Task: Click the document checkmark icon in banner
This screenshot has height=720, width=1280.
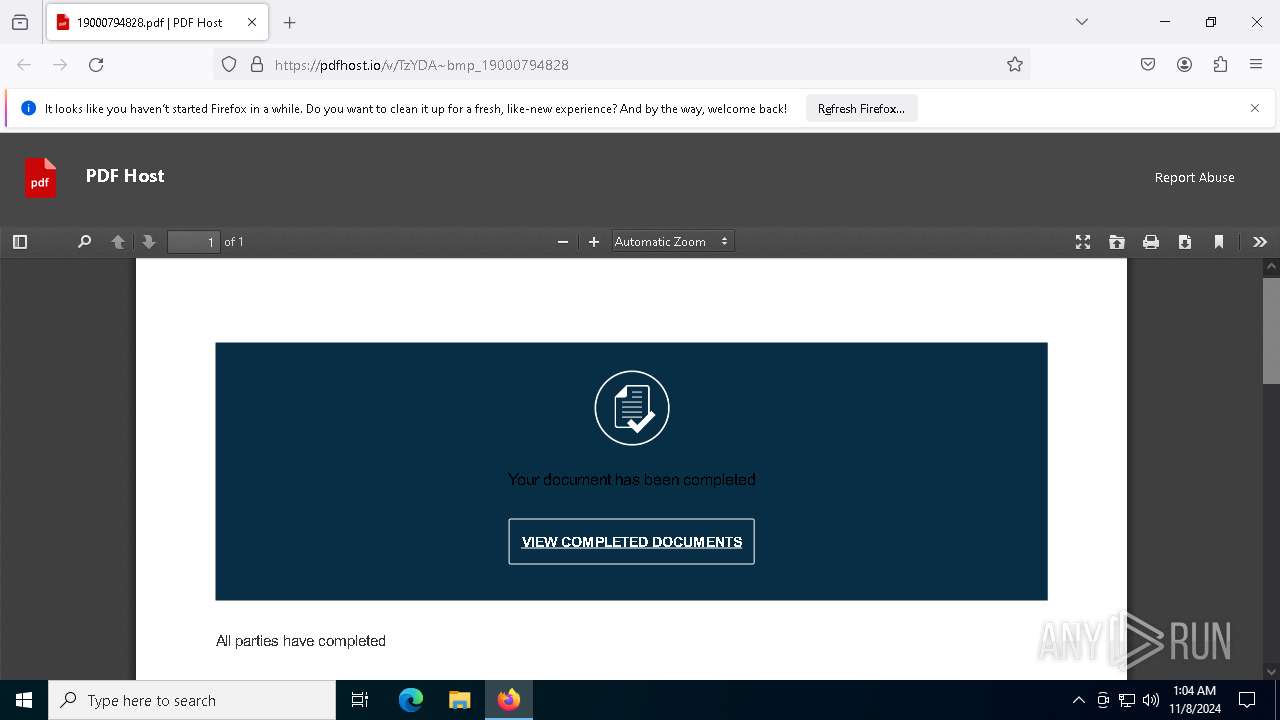Action: [x=632, y=408]
